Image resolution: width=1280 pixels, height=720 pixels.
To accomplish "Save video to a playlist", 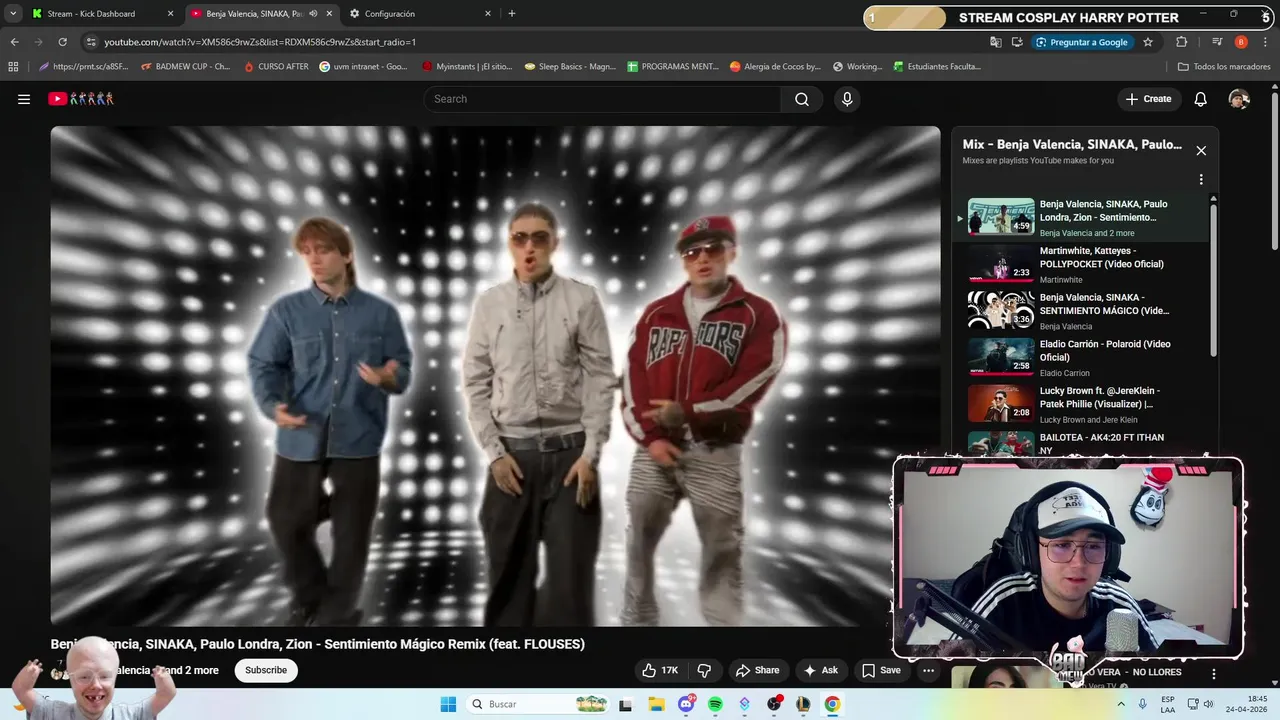I will tap(881, 671).
